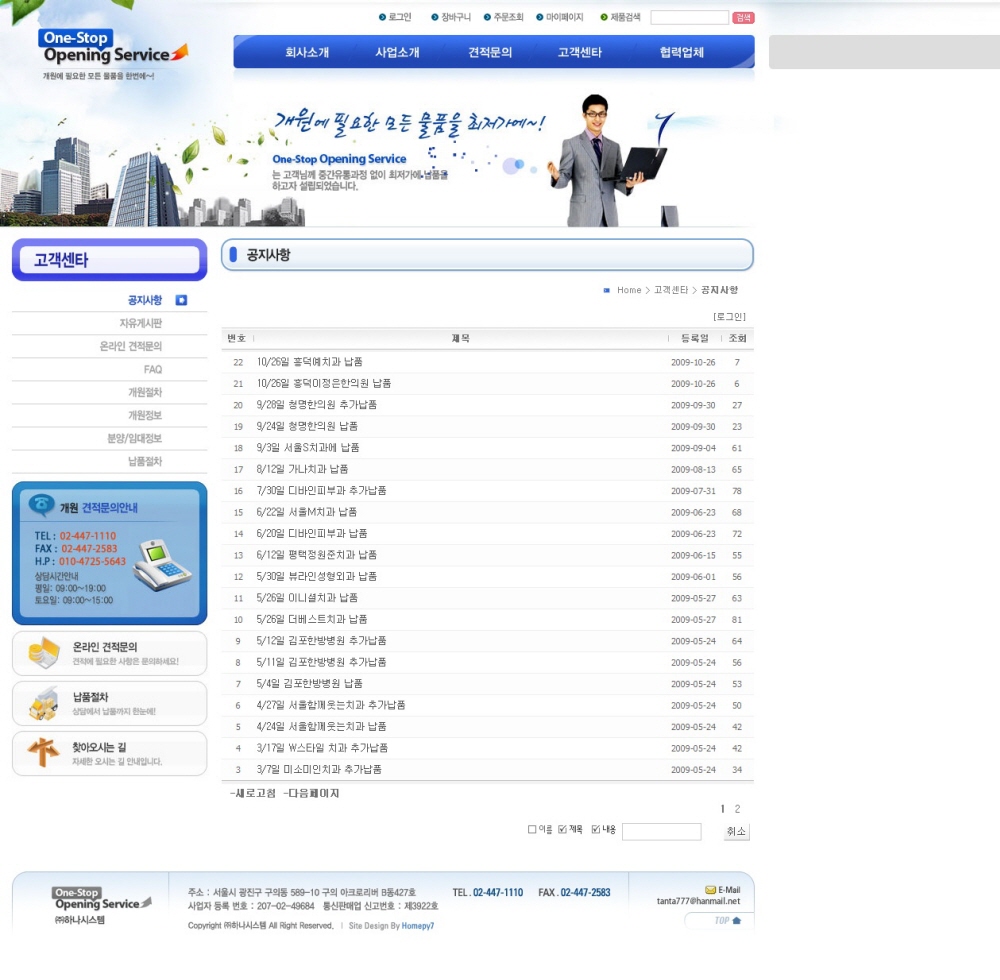Uncheck the 내용 search checkbox
The width and height of the screenshot is (1000, 980).
tap(596, 829)
